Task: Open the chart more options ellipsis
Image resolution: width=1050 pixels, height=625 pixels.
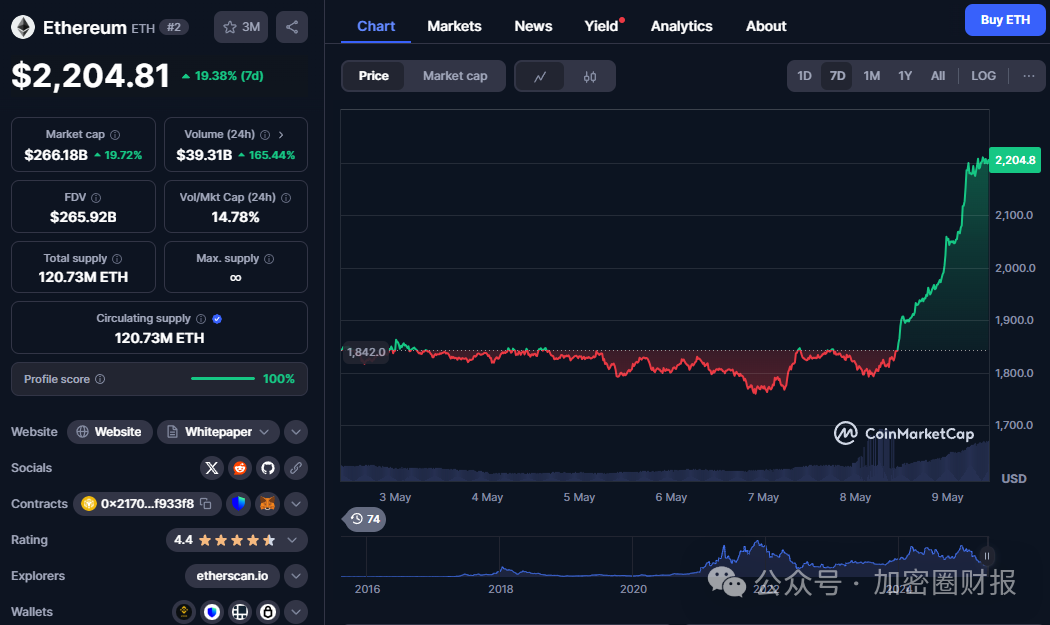Action: (x=1029, y=76)
